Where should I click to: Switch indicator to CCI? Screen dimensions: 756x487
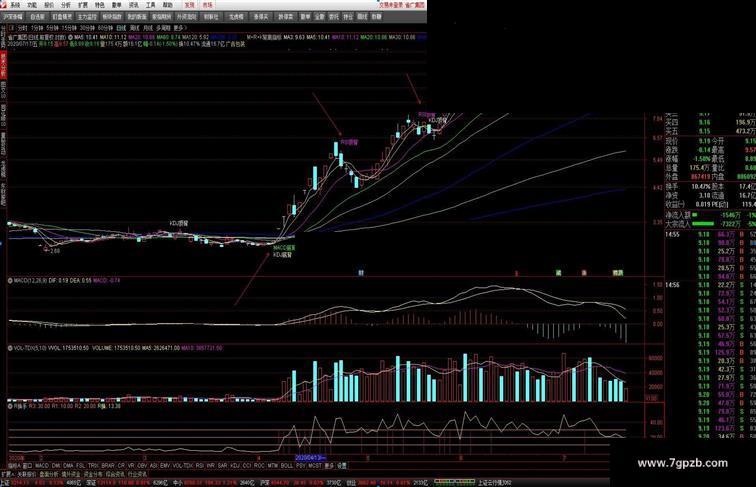pyautogui.click(x=247, y=466)
